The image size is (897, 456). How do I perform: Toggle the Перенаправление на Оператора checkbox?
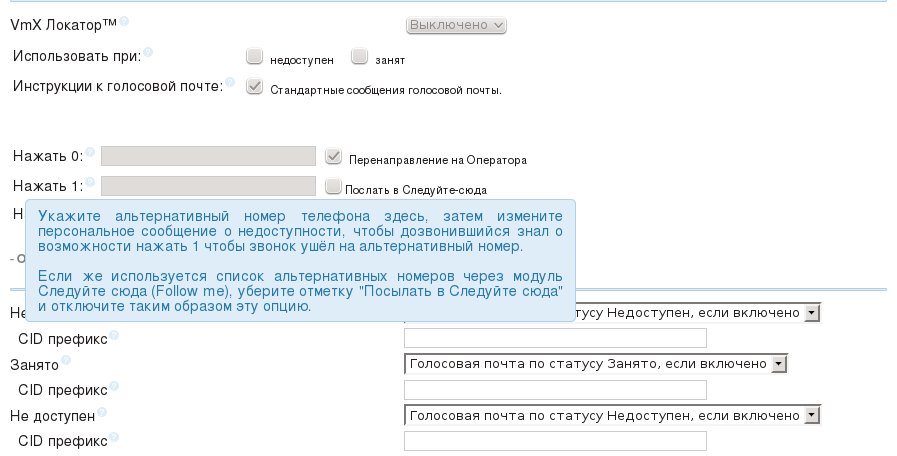pos(334,156)
